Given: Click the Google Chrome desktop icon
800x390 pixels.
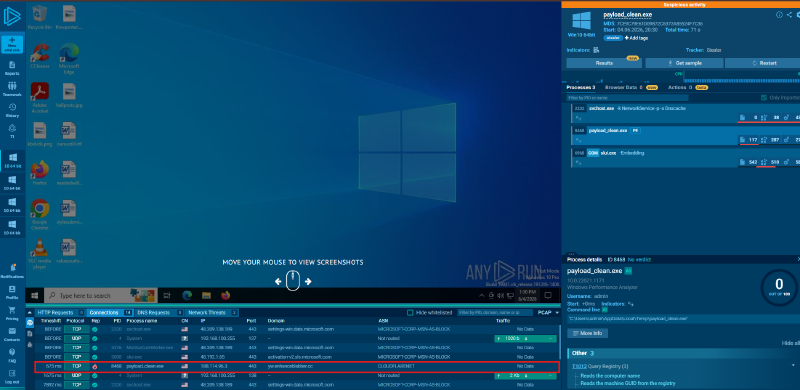Looking at the screenshot, I should (39, 214).
